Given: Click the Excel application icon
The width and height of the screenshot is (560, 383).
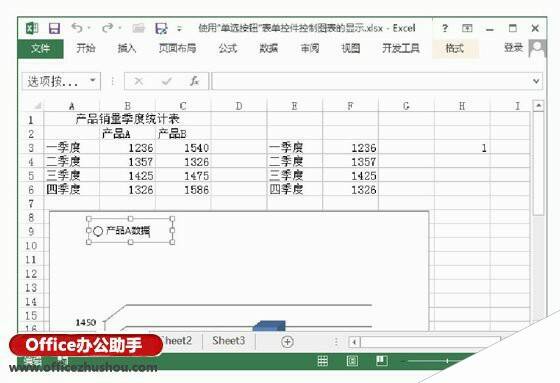Looking at the screenshot, I should click(x=32, y=28).
